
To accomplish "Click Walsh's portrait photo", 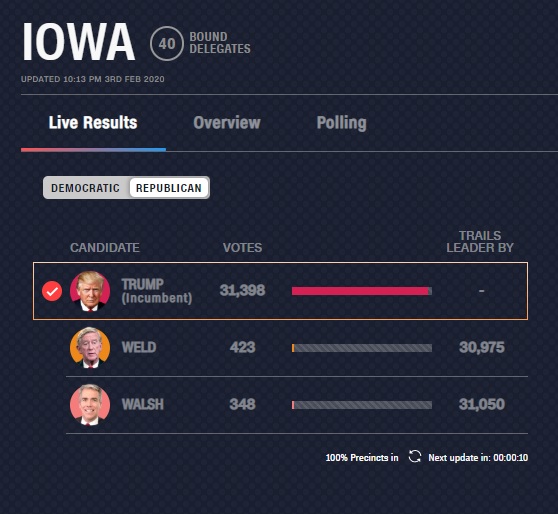I will [90, 404].
